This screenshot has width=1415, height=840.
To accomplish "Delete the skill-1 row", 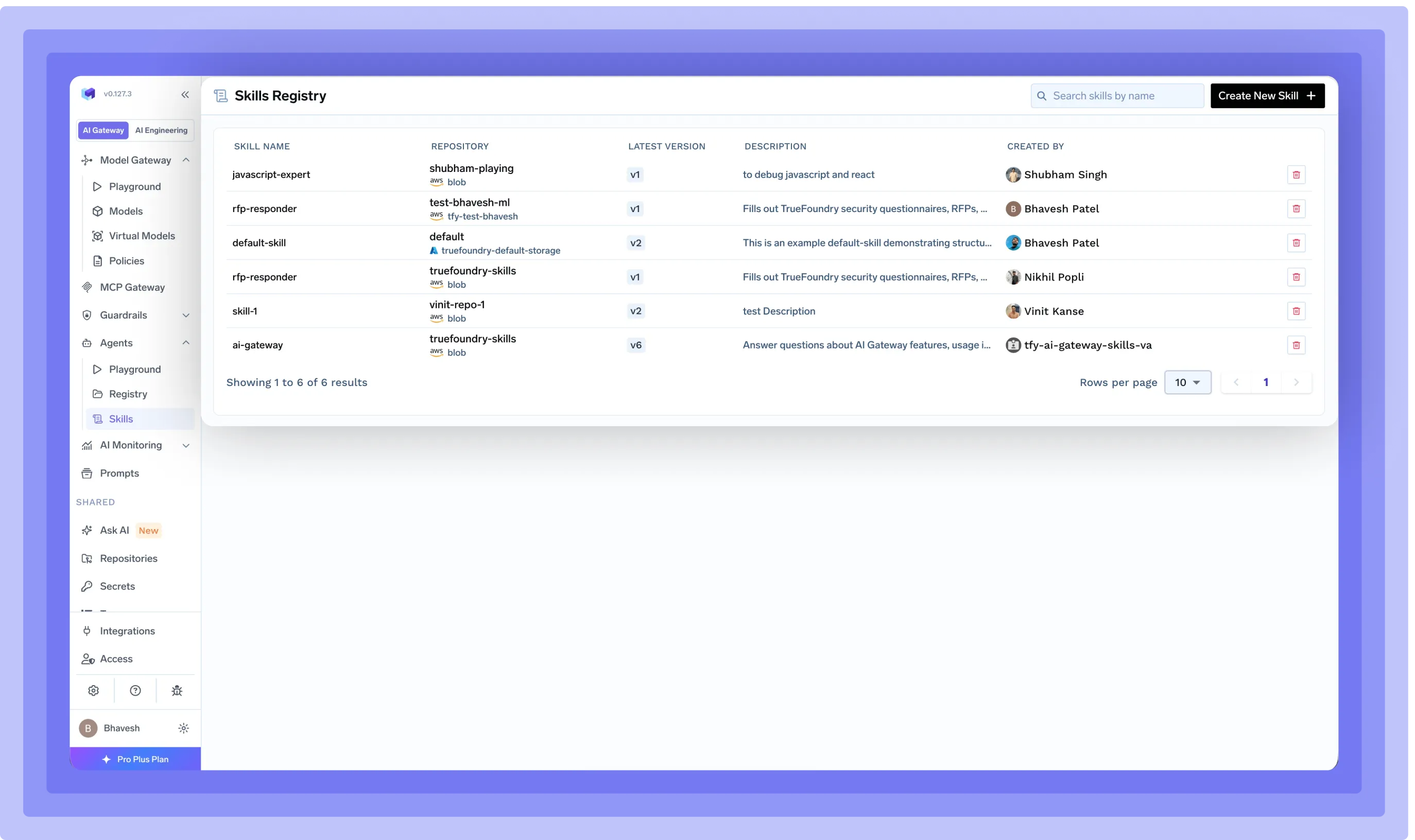I will pos(1296,311).
